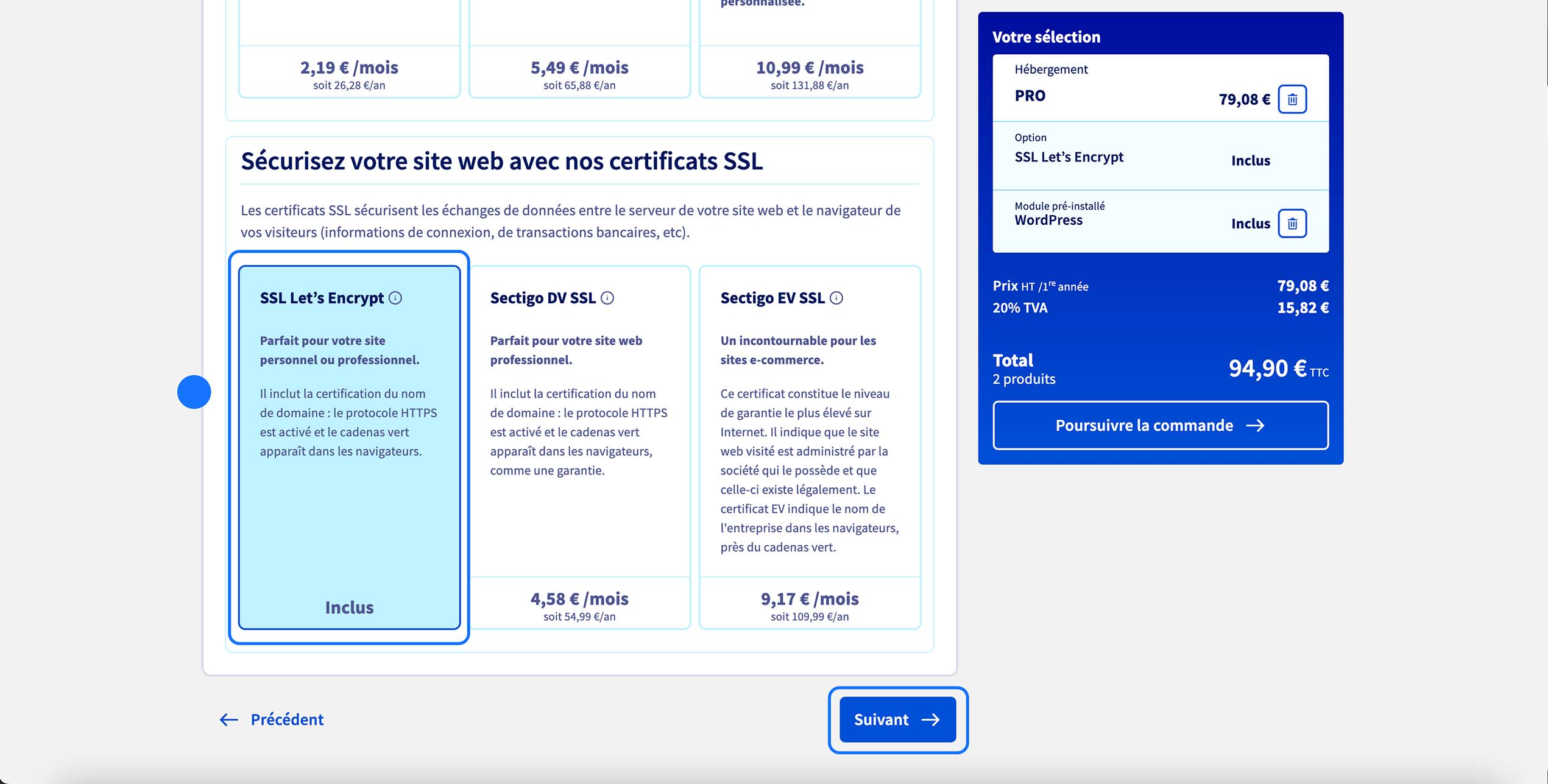Click the blue dot marker beside the SSL card
Viewport: 1548px width, 784px height.
[x=194, y=392]
